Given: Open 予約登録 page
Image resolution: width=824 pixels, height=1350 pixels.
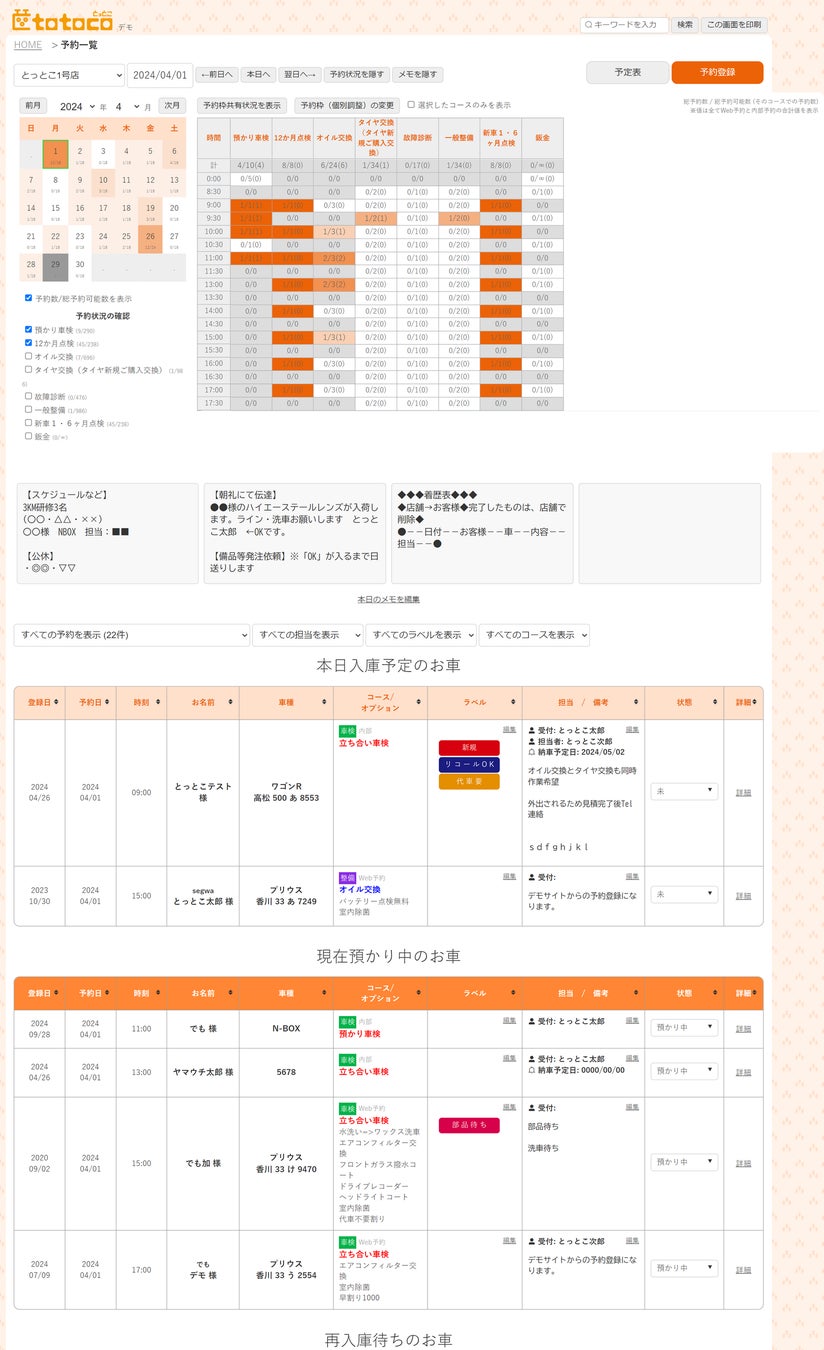Looking at the screenshot, I should click(717, 73).
